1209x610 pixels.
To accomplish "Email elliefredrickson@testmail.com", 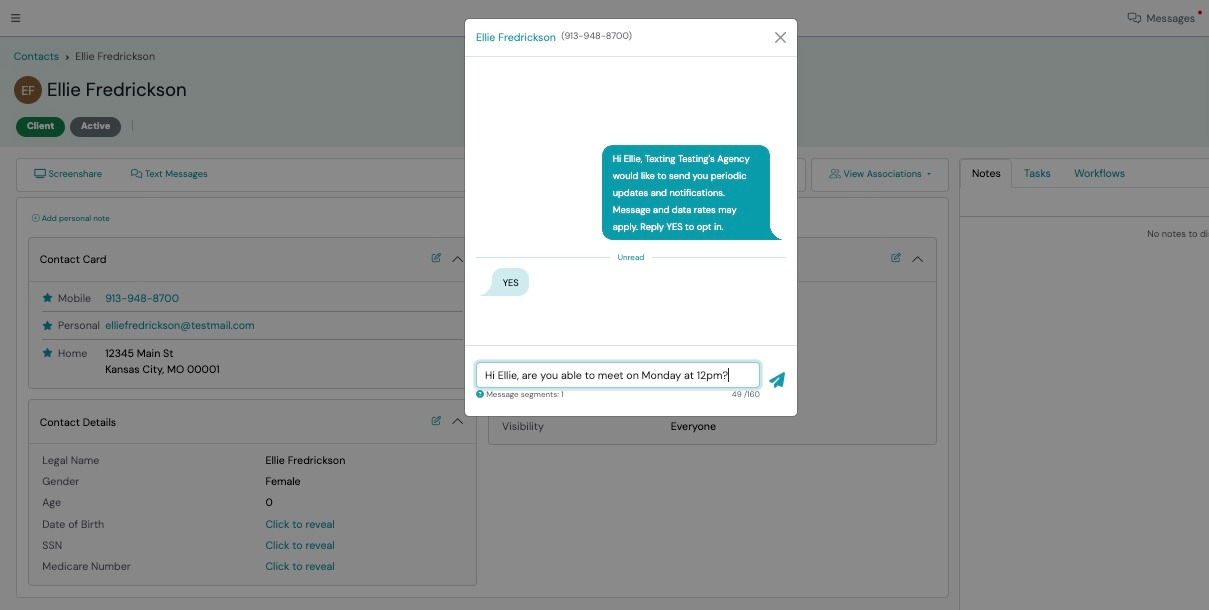I will [180, 325].
